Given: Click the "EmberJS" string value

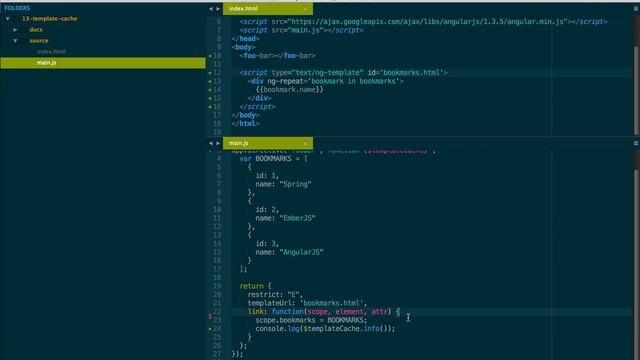Looking at the screenshot, I should [x=298, y=218].
